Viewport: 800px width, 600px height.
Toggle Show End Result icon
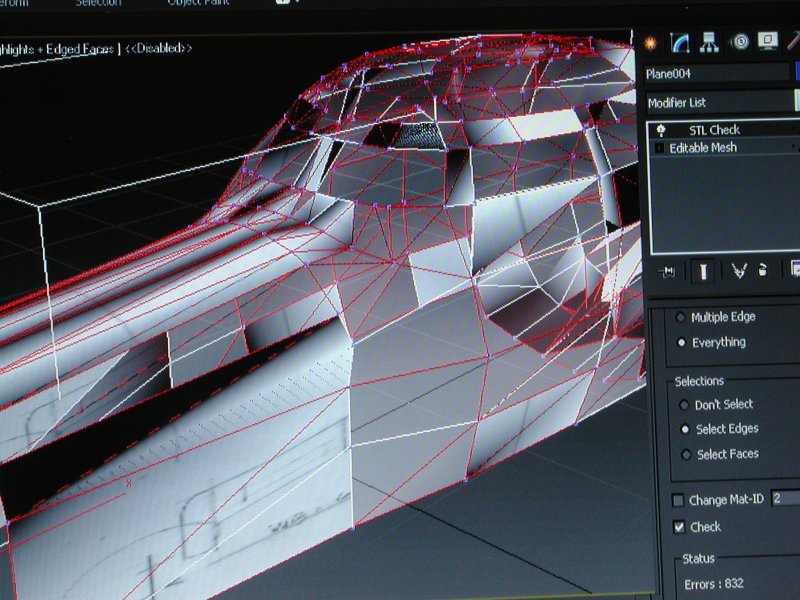pyautogui.click(x=705, y=271)
